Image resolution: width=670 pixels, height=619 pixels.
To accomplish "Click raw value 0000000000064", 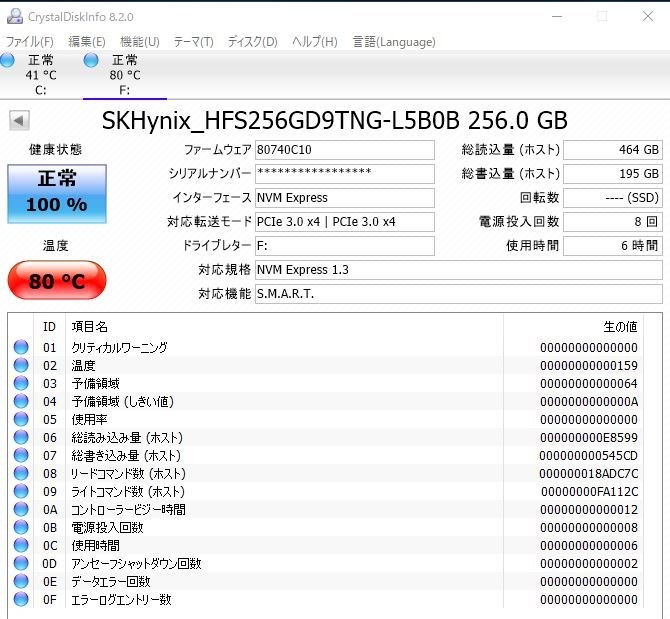I will coord(588,384).
